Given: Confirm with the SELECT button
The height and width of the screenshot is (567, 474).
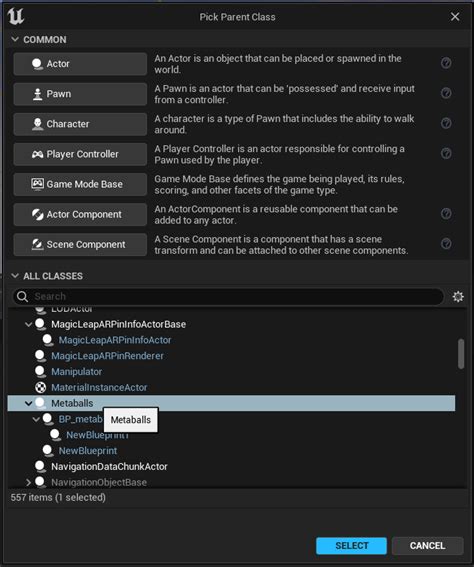Looking at the screenshot, I should (x=351, y=545).
